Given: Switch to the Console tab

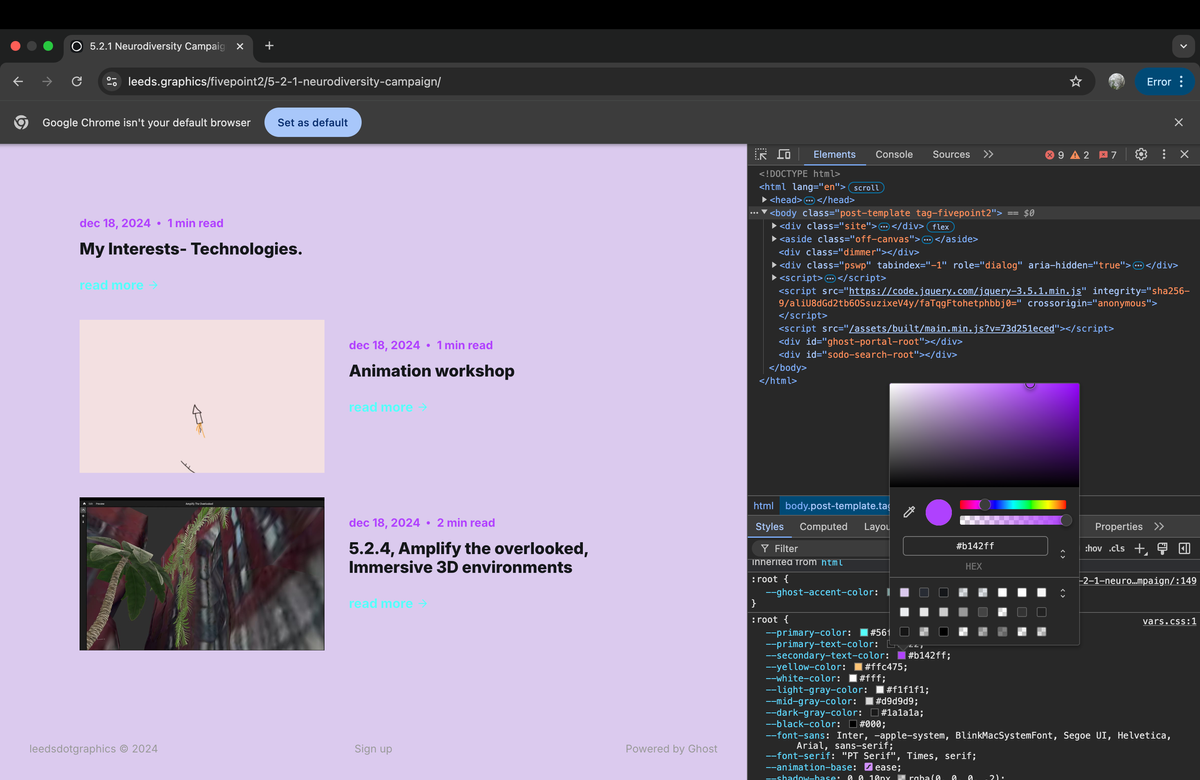Looking at the screenshot, I should 893,154.
